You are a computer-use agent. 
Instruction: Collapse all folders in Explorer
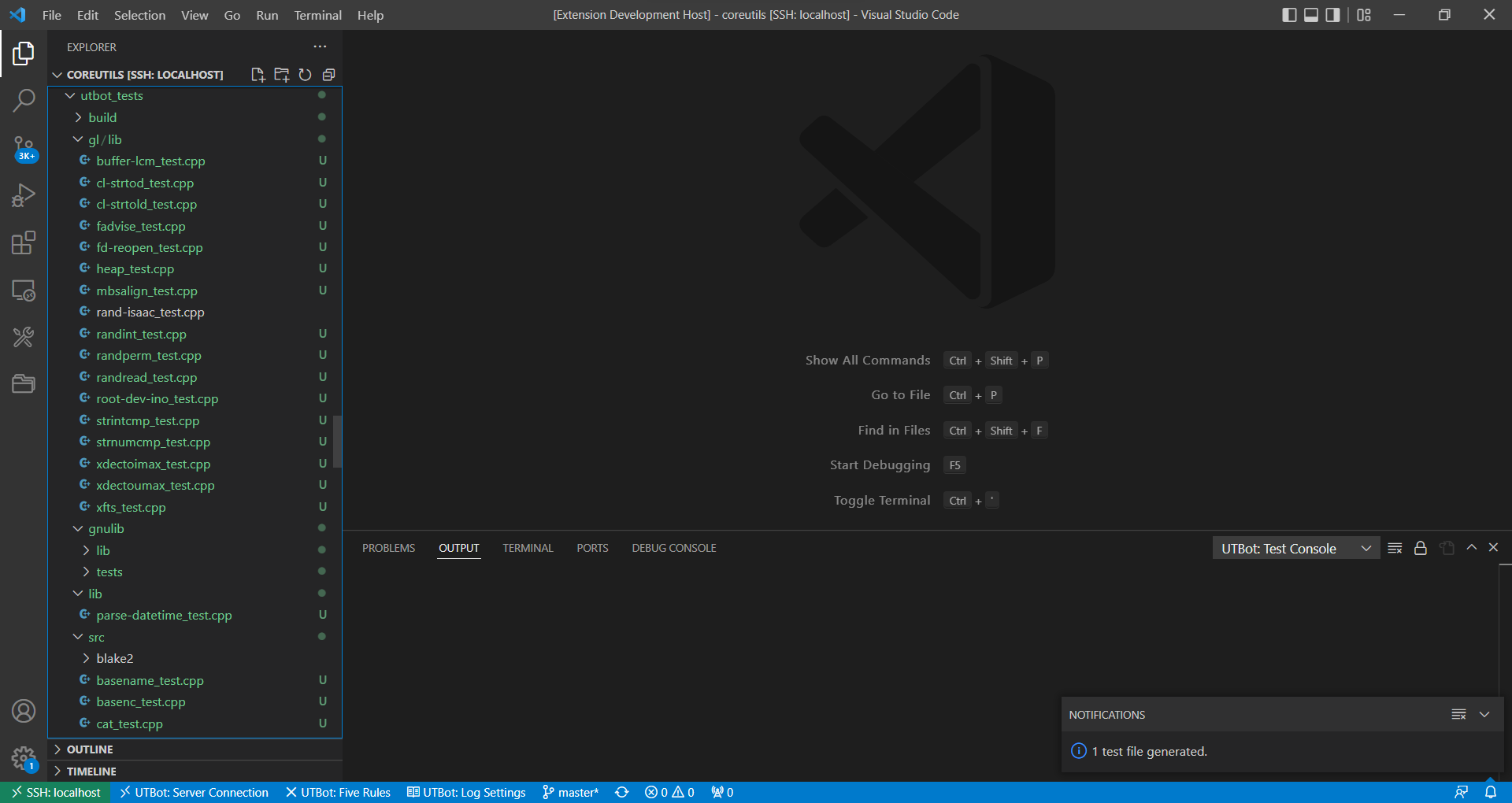[x=328, y=75]
